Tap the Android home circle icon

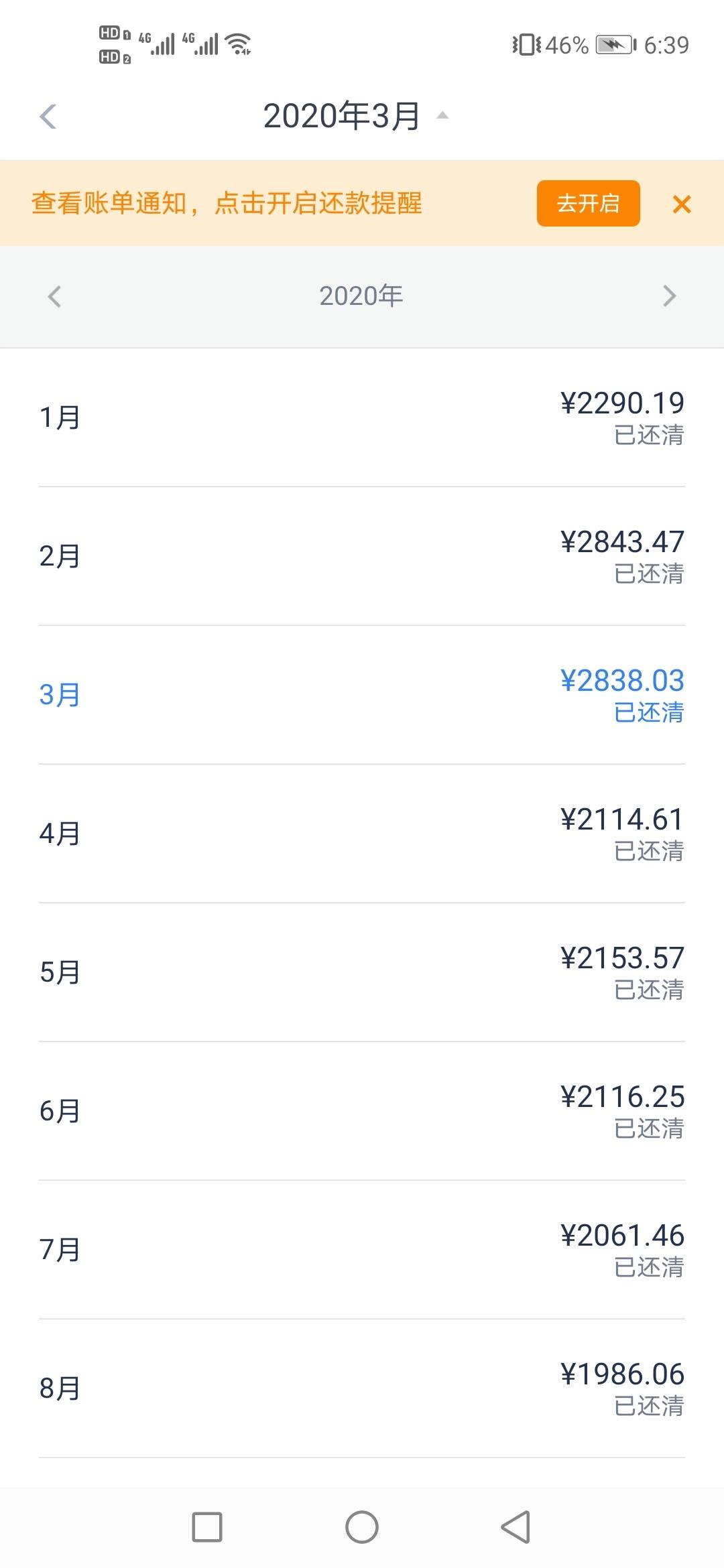pos(362,1527)
